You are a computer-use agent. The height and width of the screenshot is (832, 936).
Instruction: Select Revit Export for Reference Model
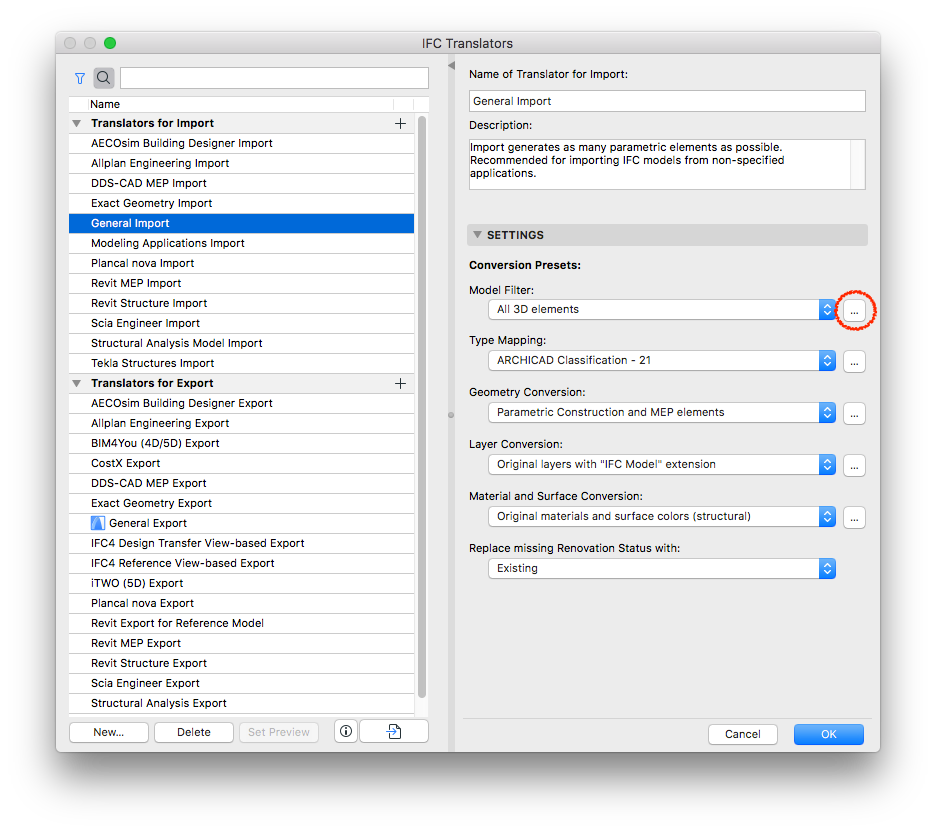[242, 623]
